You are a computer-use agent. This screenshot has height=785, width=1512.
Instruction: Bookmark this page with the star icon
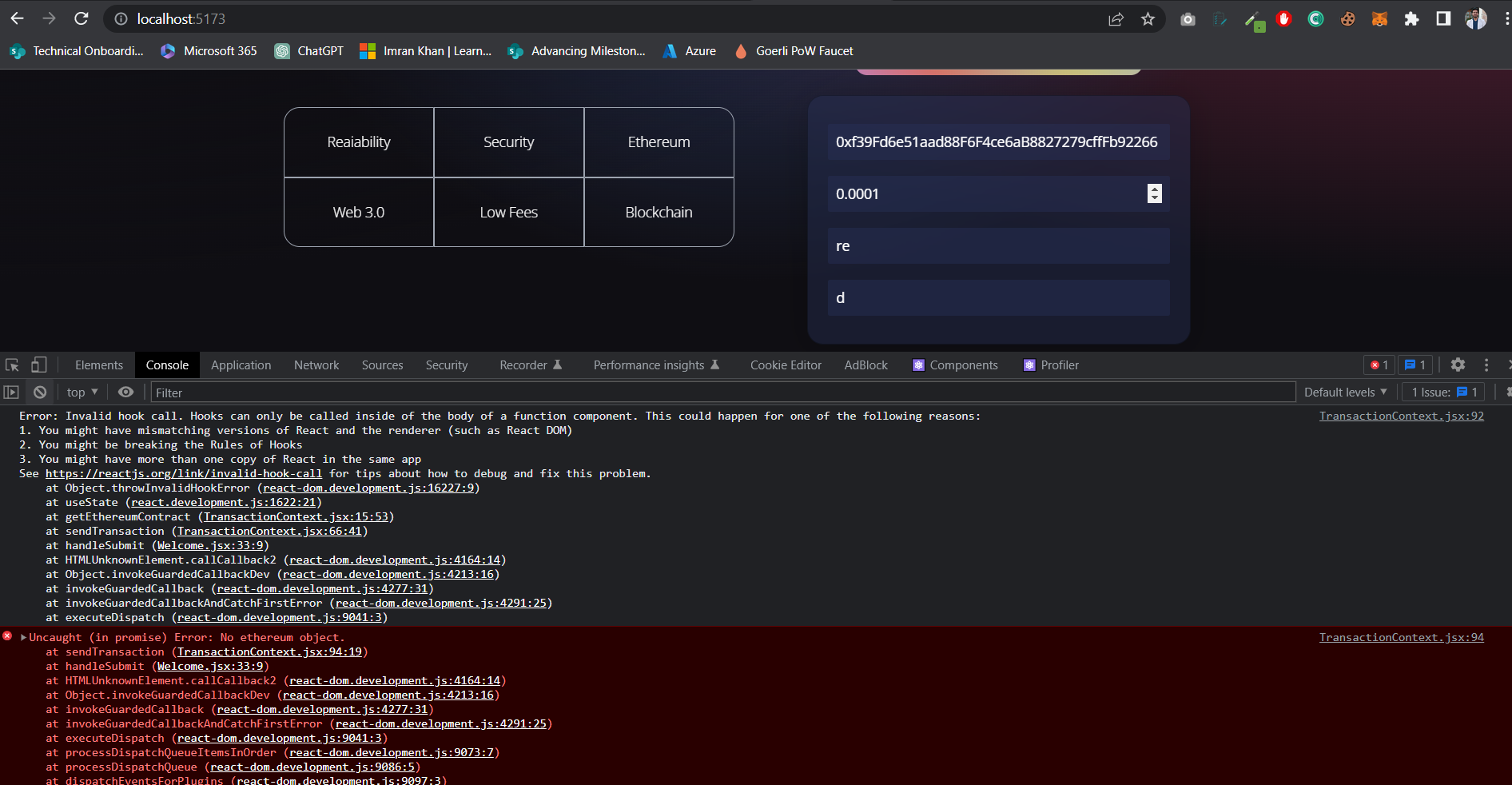tap(1148, 19)
